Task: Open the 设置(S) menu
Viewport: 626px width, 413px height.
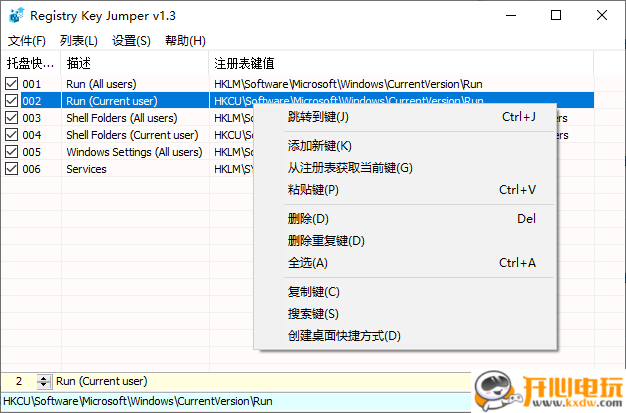Action: [131, 41]
